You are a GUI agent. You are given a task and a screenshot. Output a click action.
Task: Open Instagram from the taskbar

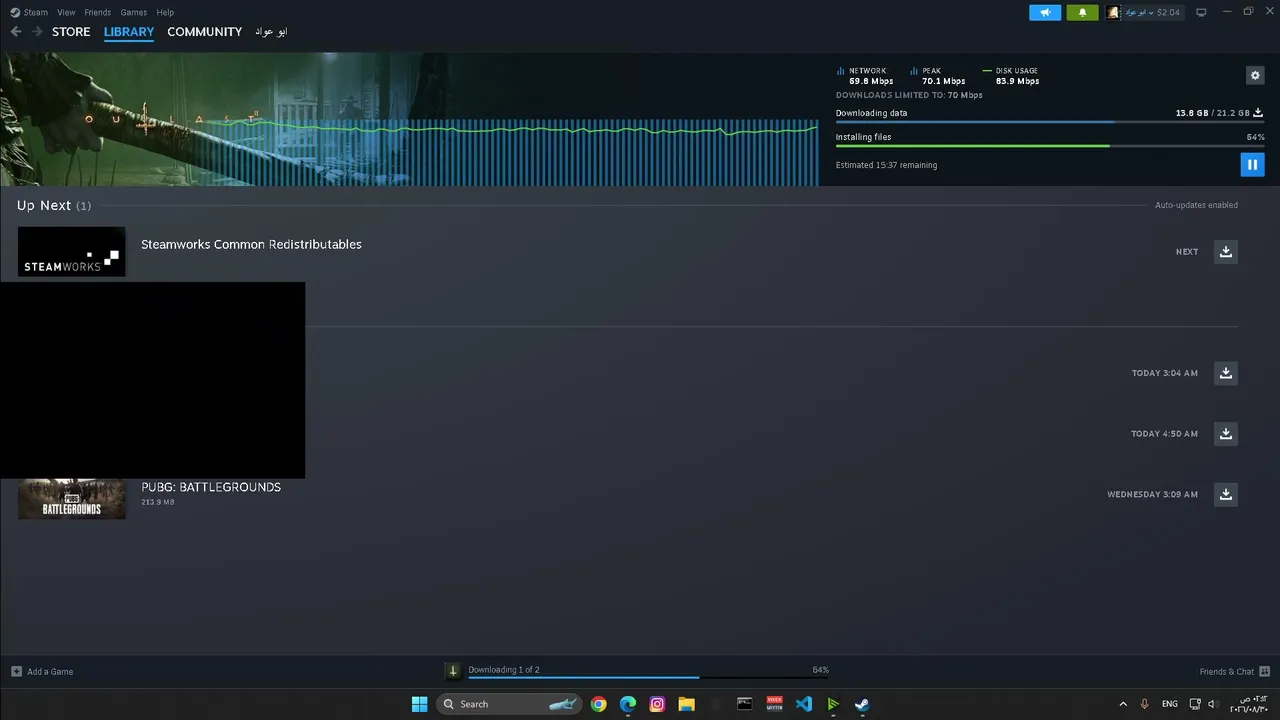(x=657, y=704)
